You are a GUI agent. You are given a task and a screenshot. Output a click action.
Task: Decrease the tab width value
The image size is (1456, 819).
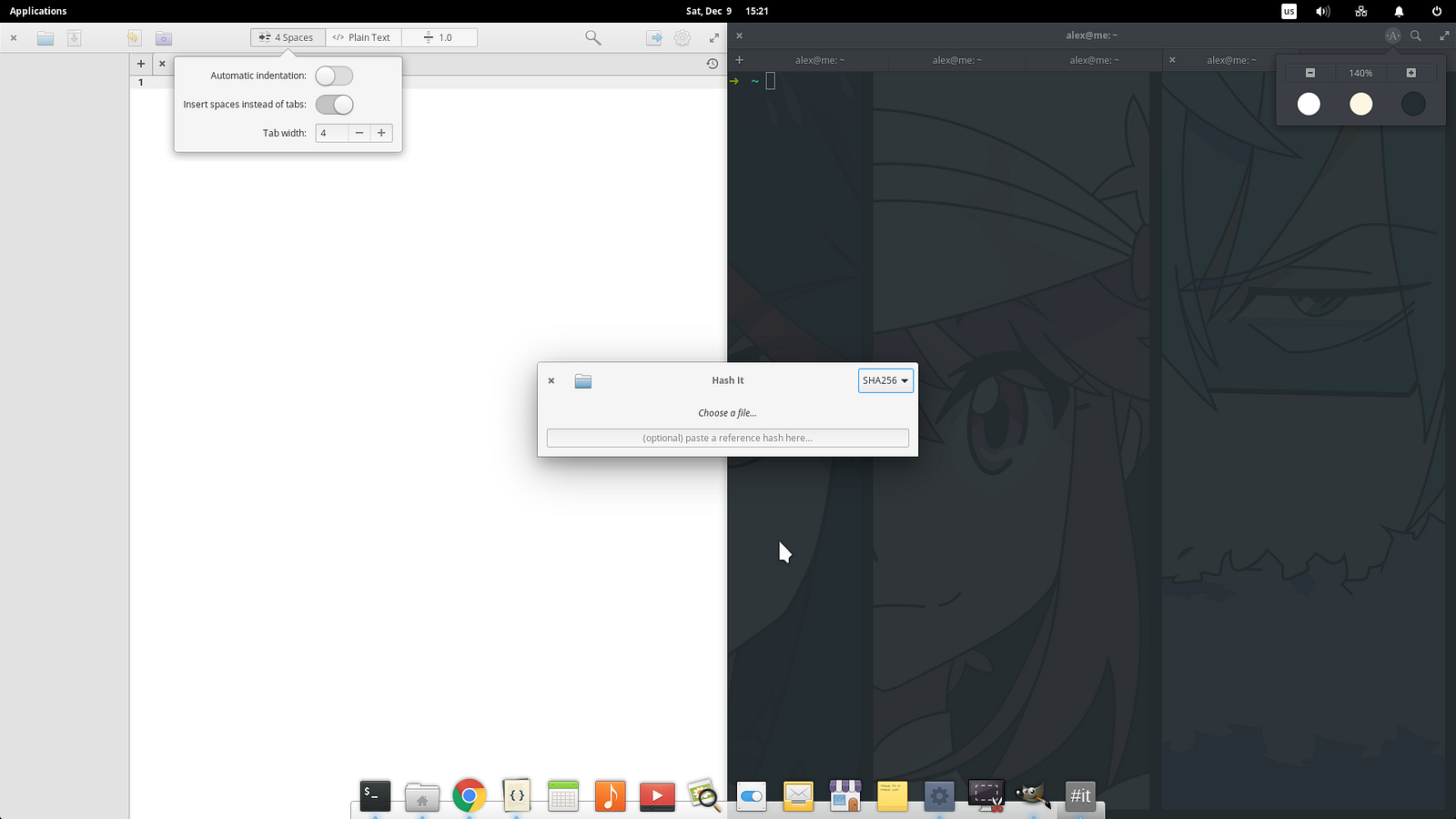pos(359,133)
